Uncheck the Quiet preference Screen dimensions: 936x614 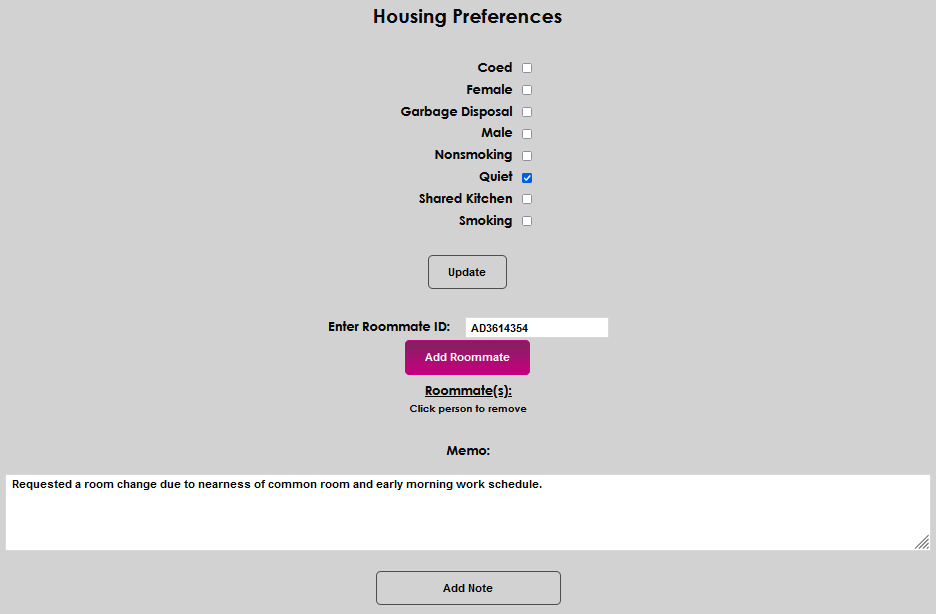click(x=526, y=177)
